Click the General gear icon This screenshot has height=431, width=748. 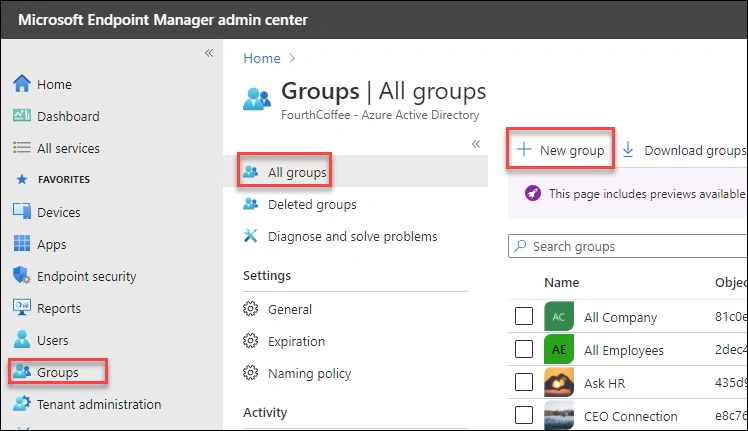[x=250, y=309]
